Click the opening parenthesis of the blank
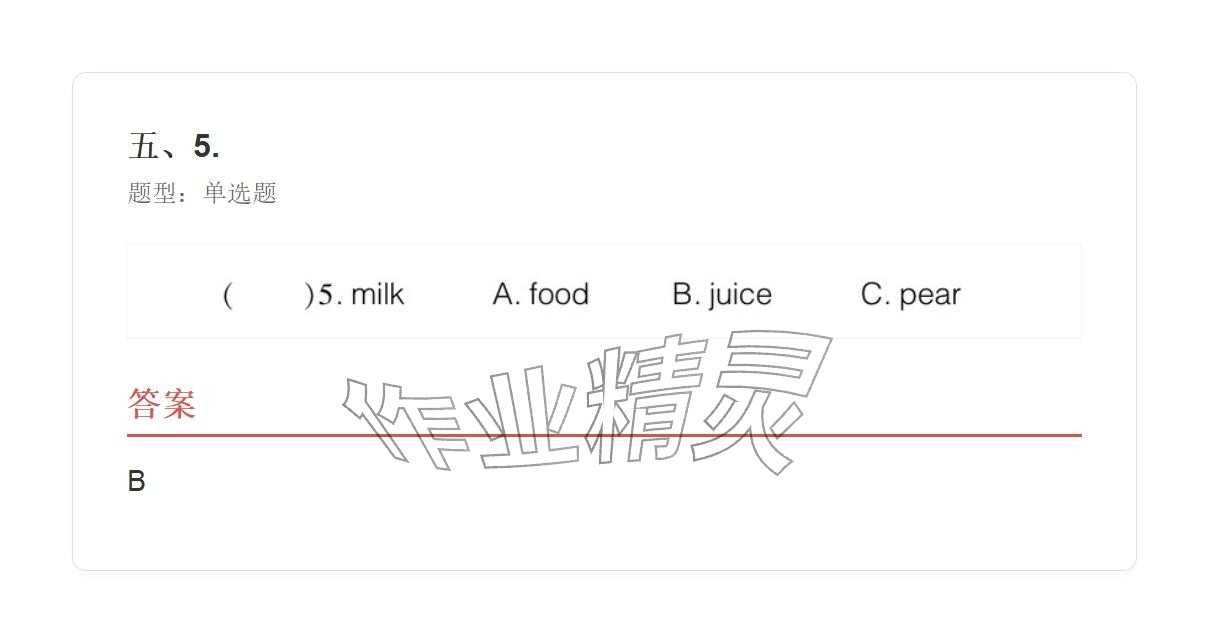 [228, 295]
